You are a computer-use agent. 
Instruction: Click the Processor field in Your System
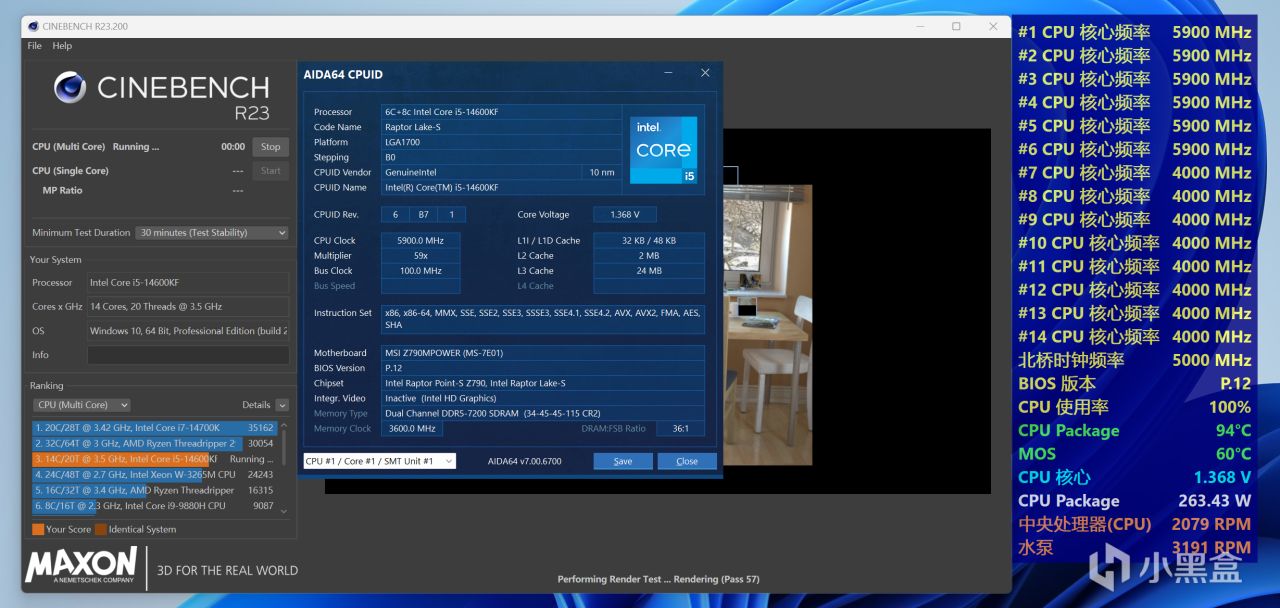[x=188, y=283]
